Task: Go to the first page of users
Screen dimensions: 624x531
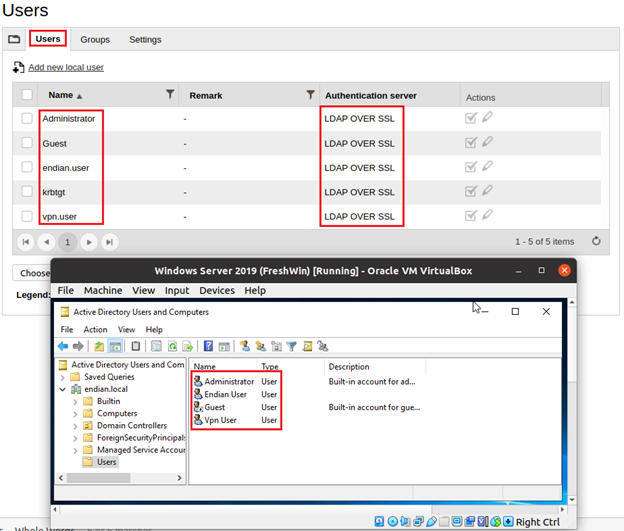Action: (x=26, y=242)
